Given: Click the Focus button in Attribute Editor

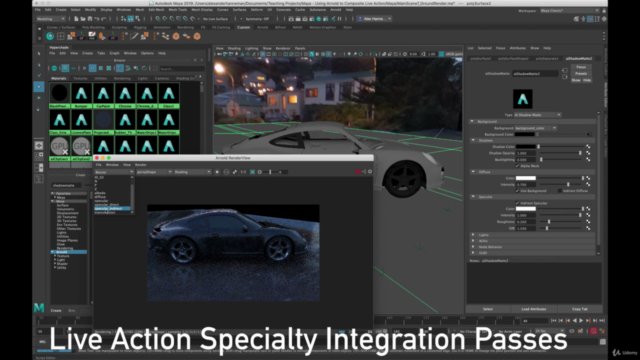Looking at the screenshot, I should [x=581, y=67].
